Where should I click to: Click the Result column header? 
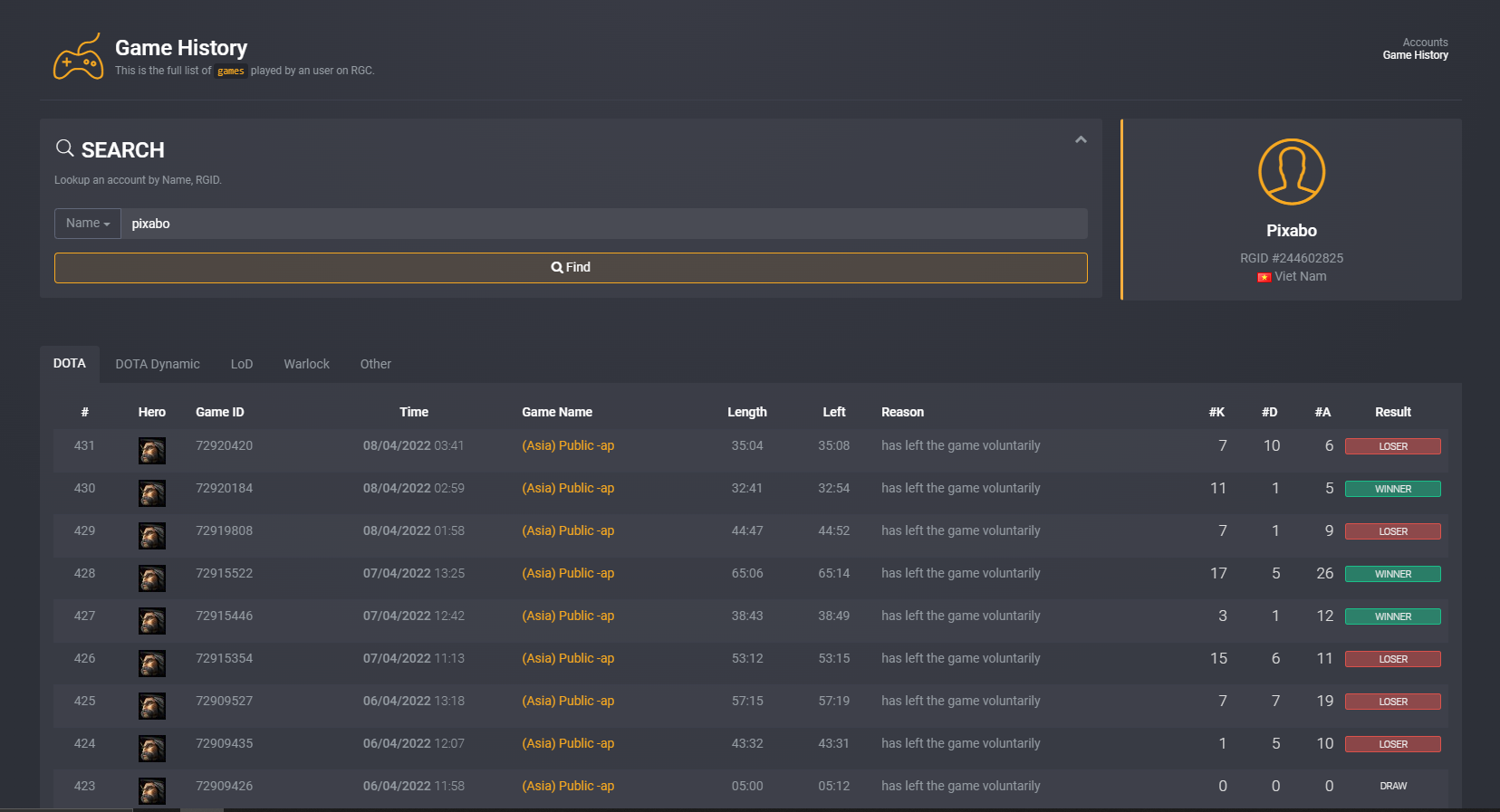(1393, 412)
